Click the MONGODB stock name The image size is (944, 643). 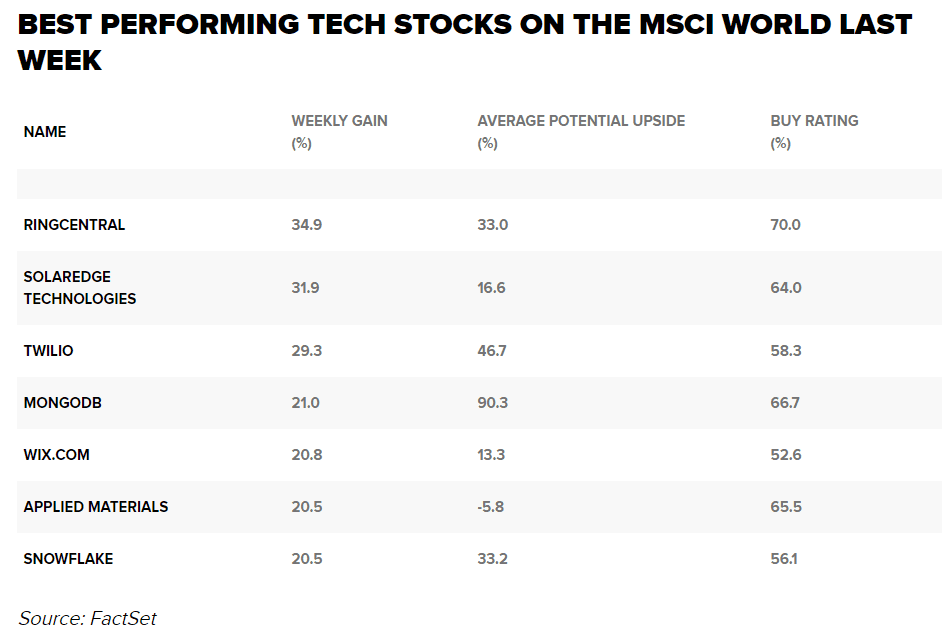pyautogui.click(x=63, y=403)
